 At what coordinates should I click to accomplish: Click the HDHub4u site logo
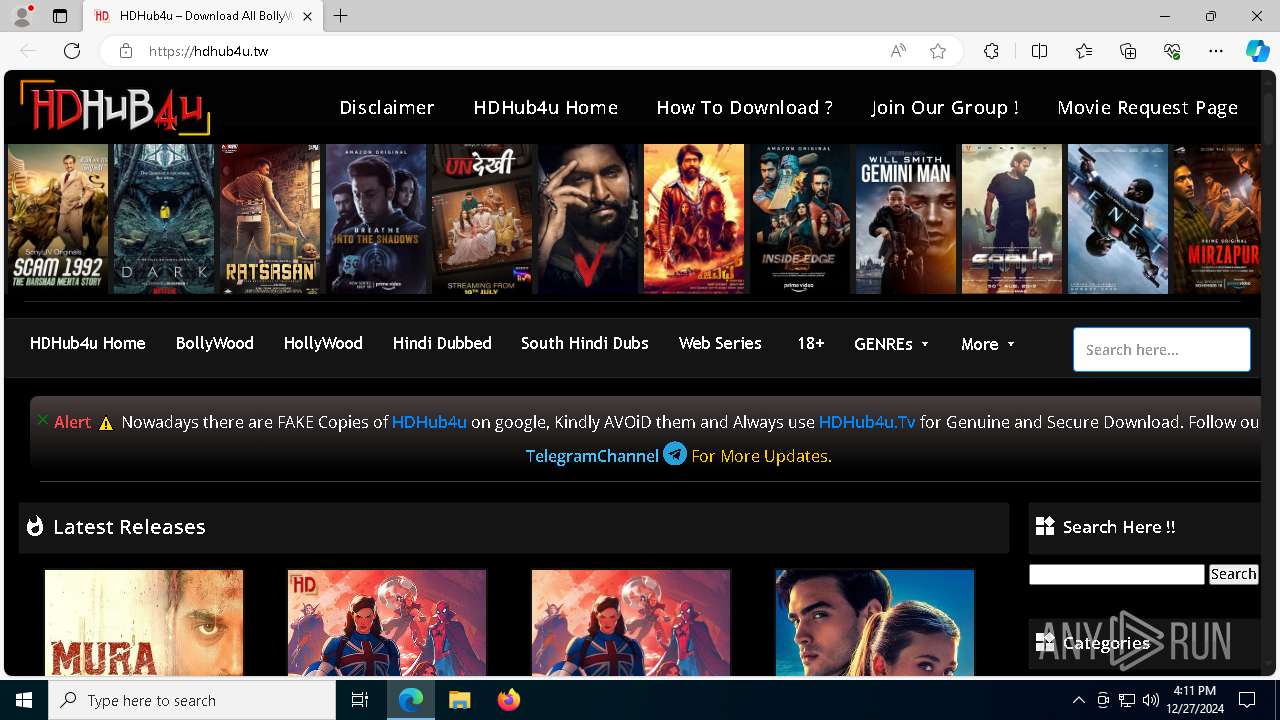115,107
